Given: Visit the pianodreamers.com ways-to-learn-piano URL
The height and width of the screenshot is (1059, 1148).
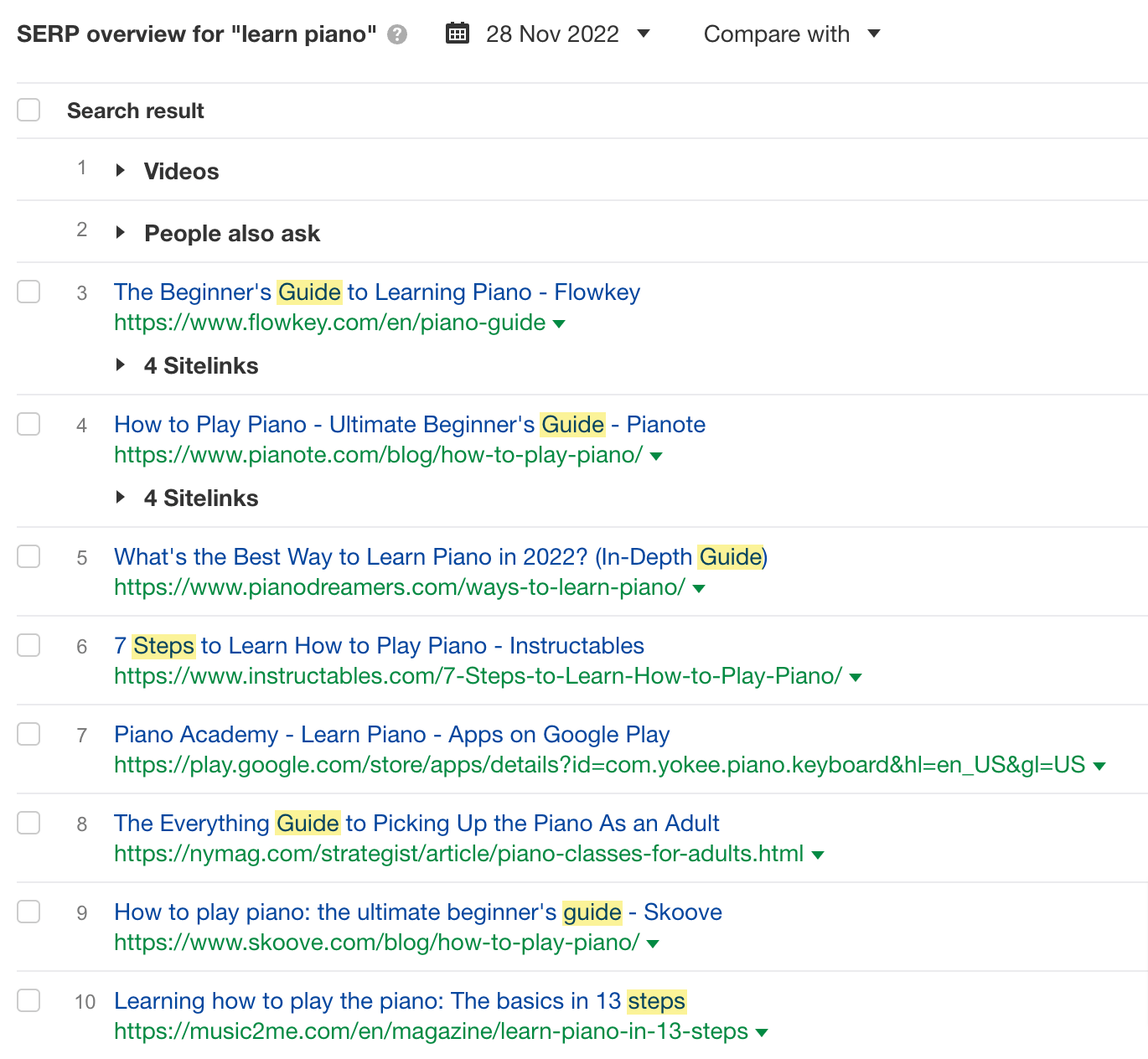Looking at the screenshot, I should 402,588.
